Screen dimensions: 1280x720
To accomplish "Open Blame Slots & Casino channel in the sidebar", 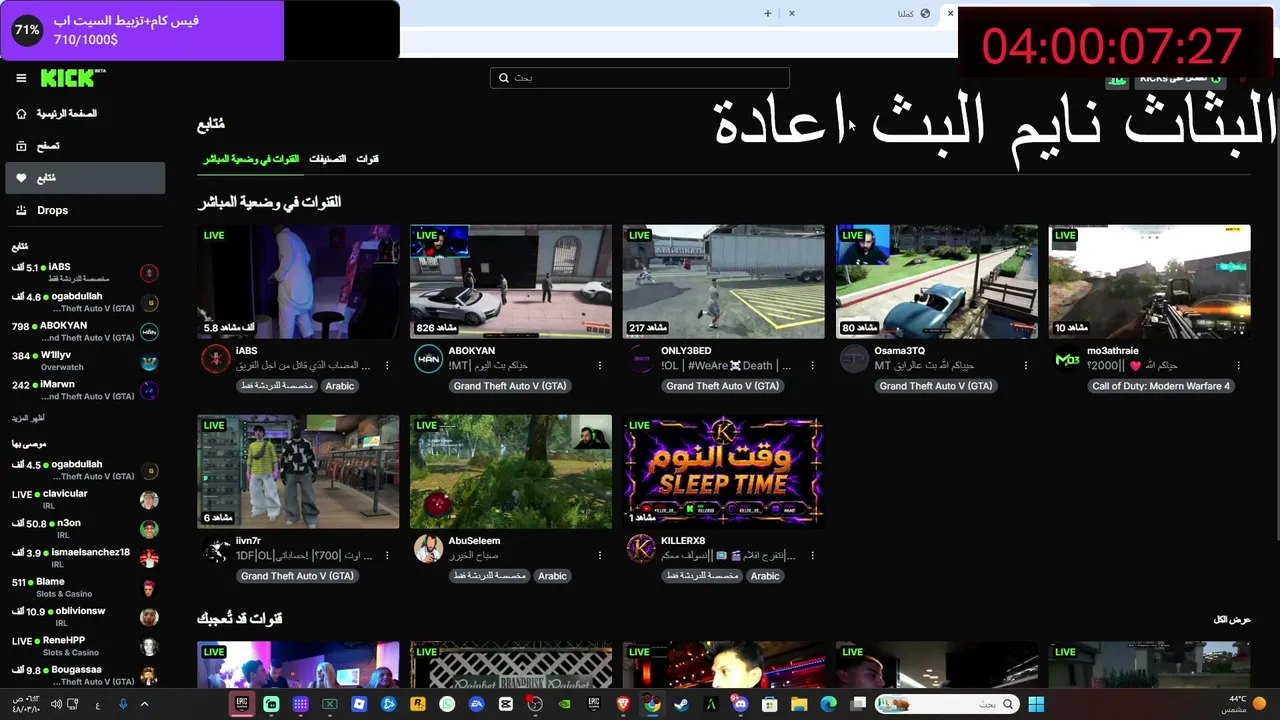I will tap(85, 587).
